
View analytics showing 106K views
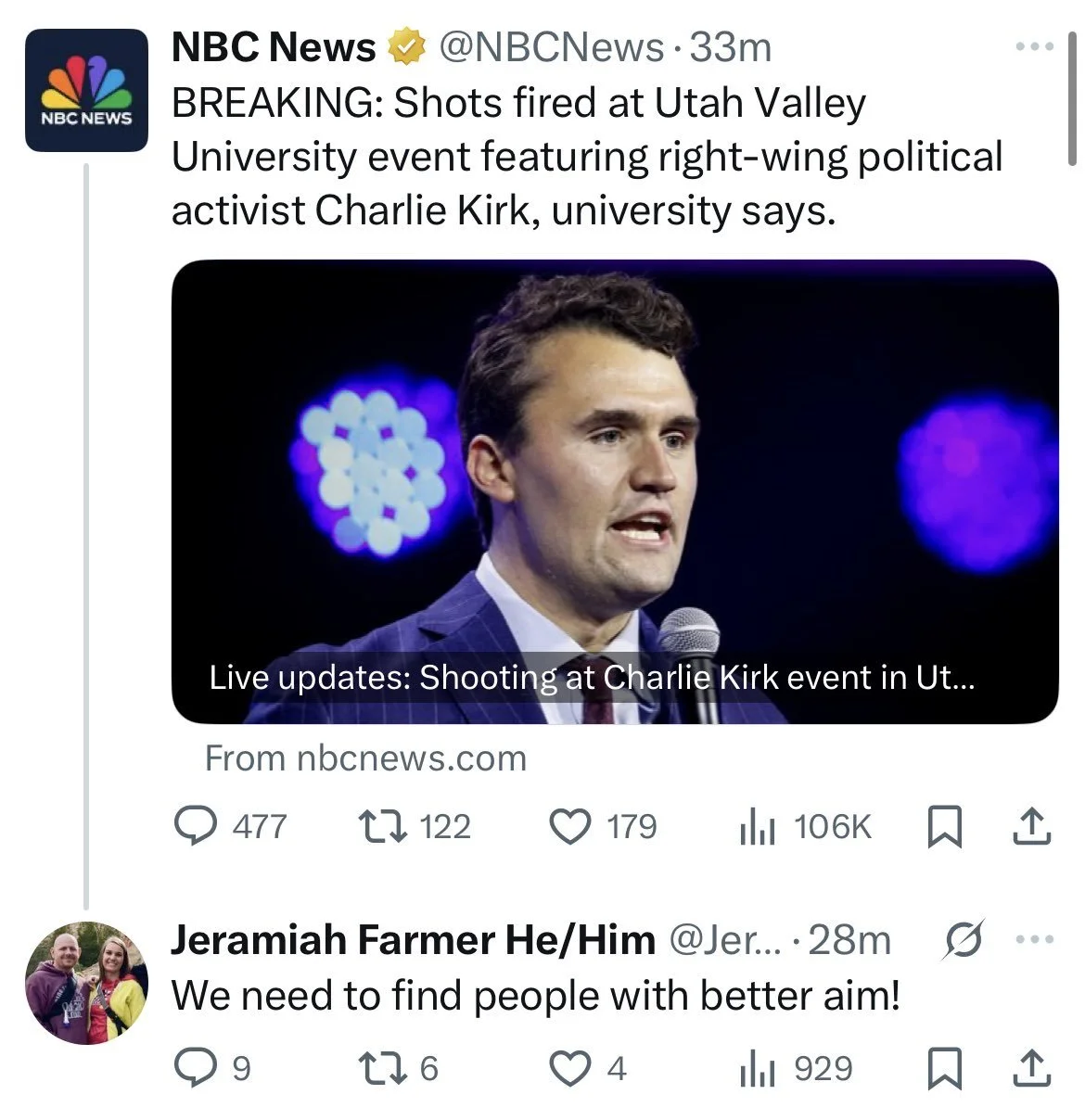(x=758, y=826)
